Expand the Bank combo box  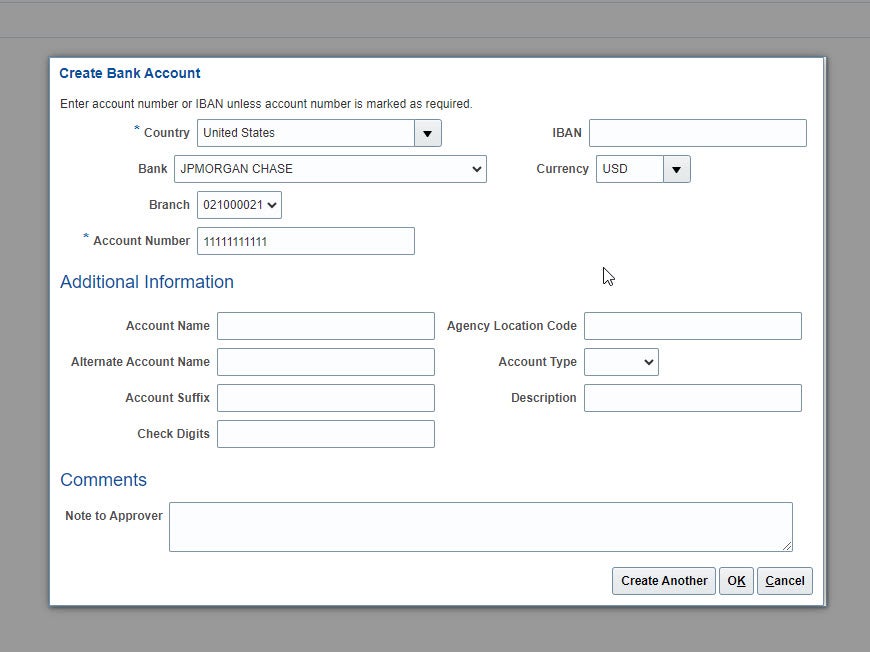(476, 168)
